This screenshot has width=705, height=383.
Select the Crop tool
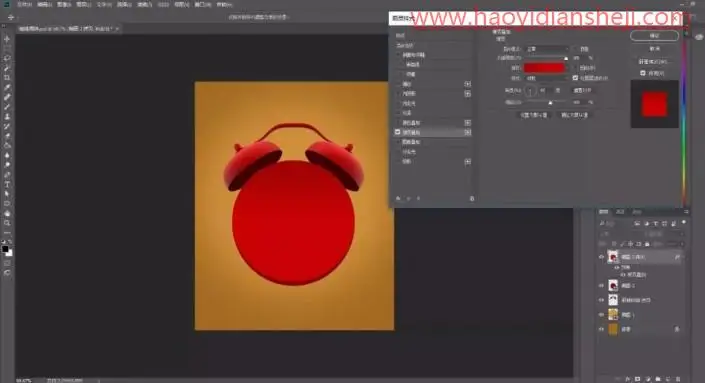pos(7,78)
